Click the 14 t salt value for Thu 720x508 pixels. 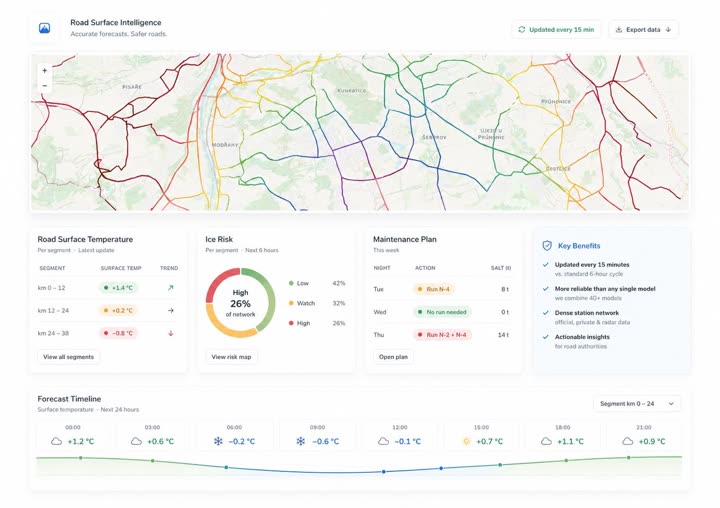(503, 335)
